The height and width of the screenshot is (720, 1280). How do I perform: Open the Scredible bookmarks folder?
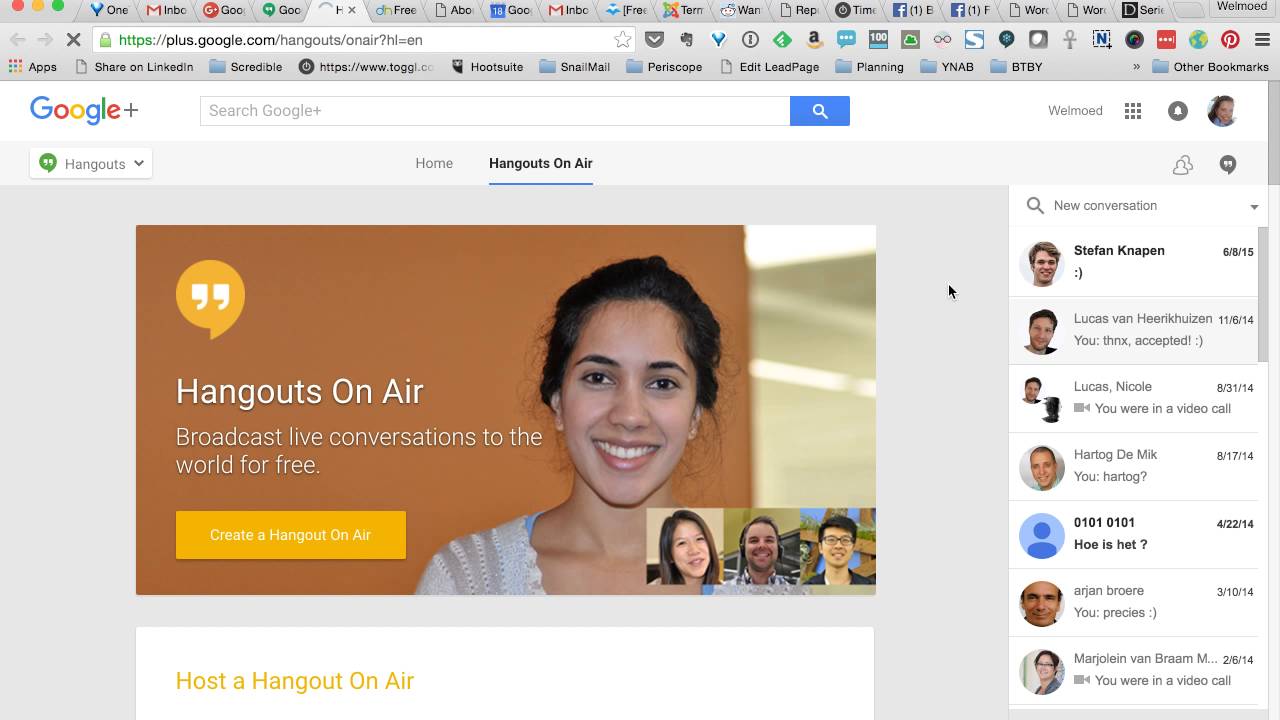246,67
